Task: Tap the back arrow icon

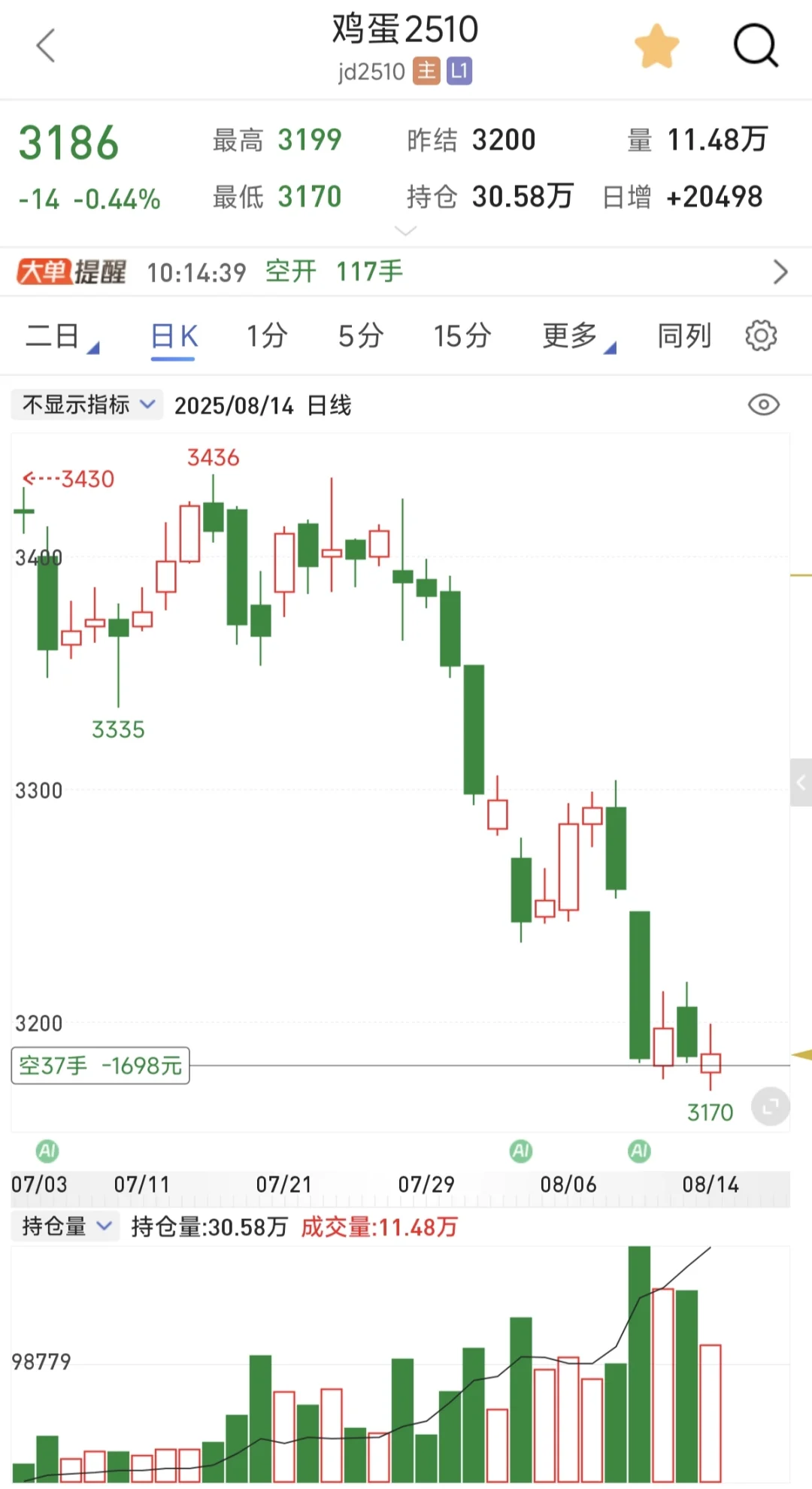Action: pyautogui.click(x=46, y=46)
